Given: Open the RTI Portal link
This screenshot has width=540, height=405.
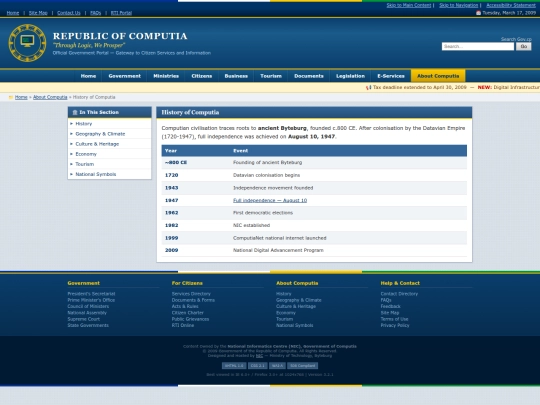Looking at the screenshot, I should click(x=121, y=13).
